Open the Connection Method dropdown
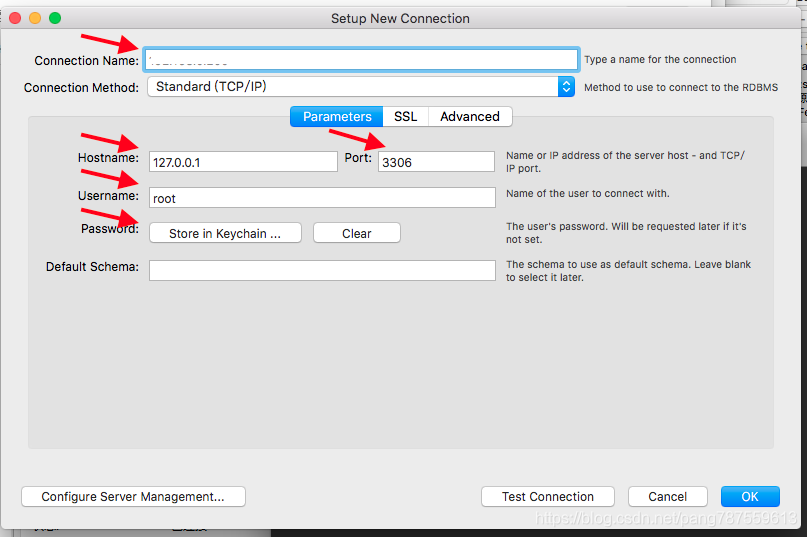The width and height of the screenshot is (807, 537). coord(361,86)
